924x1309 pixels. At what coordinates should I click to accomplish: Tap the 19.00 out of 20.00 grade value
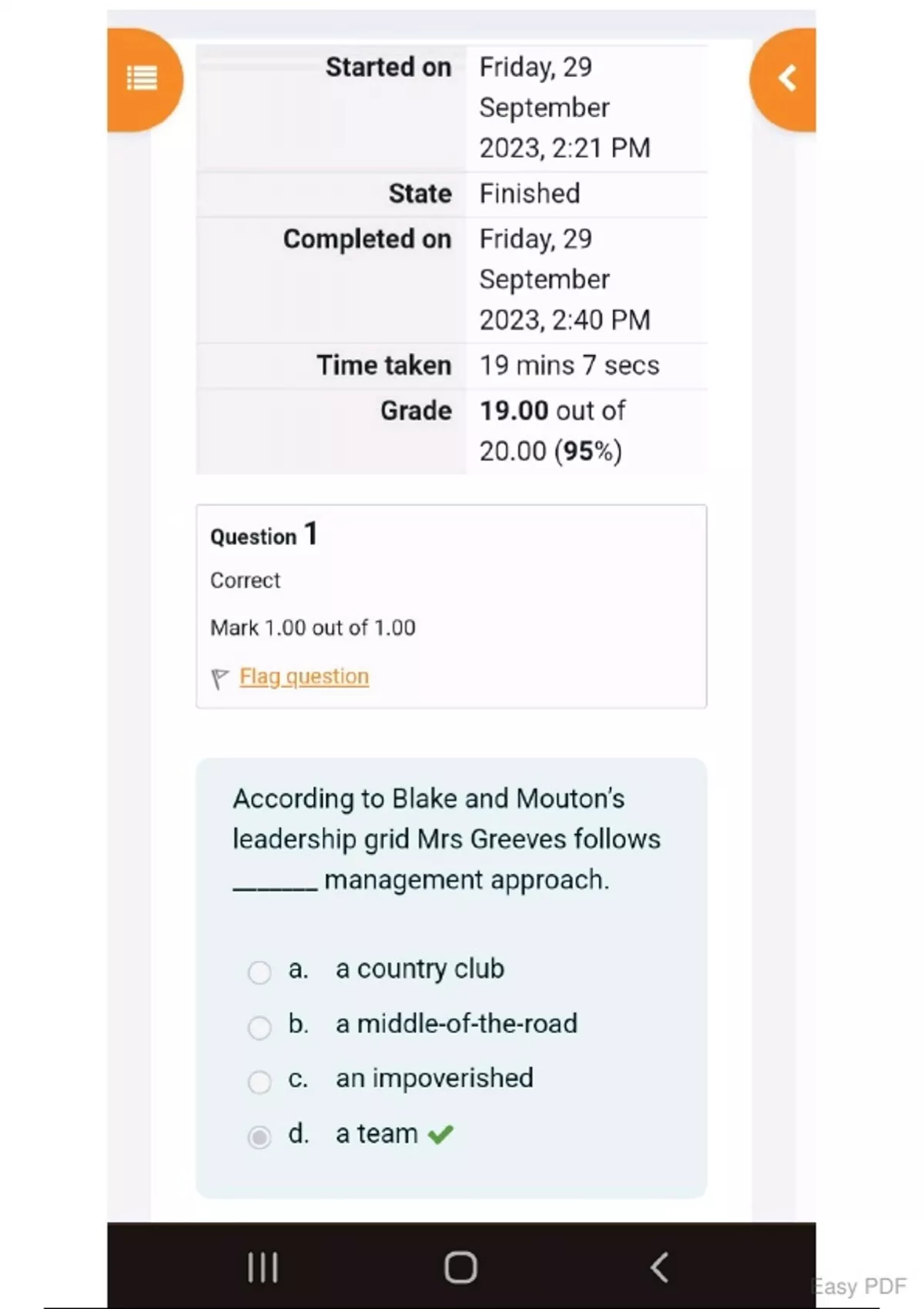click(553, 430)
